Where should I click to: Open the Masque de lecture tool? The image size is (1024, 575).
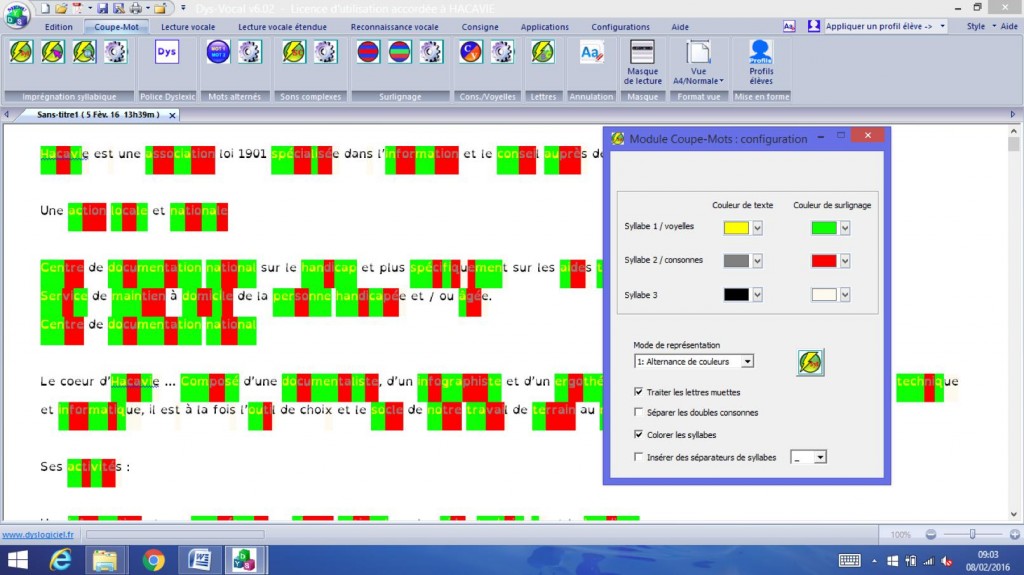click(x=642, y=61)
